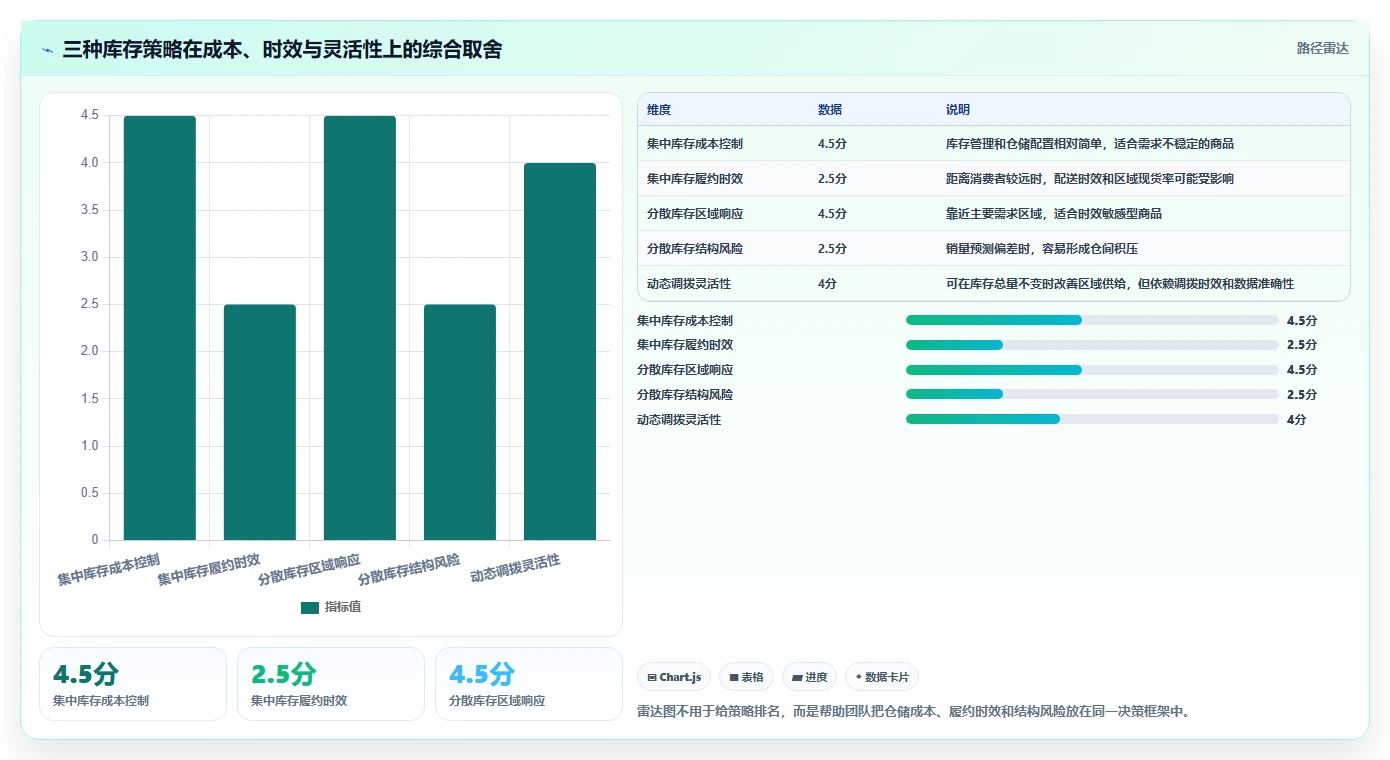Click the 4.5 y-axis tick label
Viewport: 1390px width, 760px height.
pyautogui.click(x=89, y=115)
